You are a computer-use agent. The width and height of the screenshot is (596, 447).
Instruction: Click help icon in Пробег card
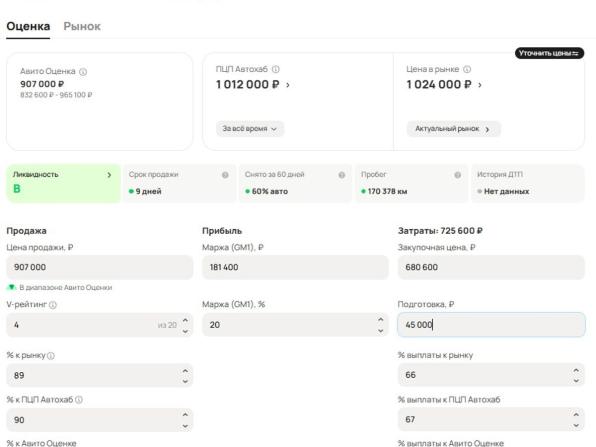pos(458,175)
